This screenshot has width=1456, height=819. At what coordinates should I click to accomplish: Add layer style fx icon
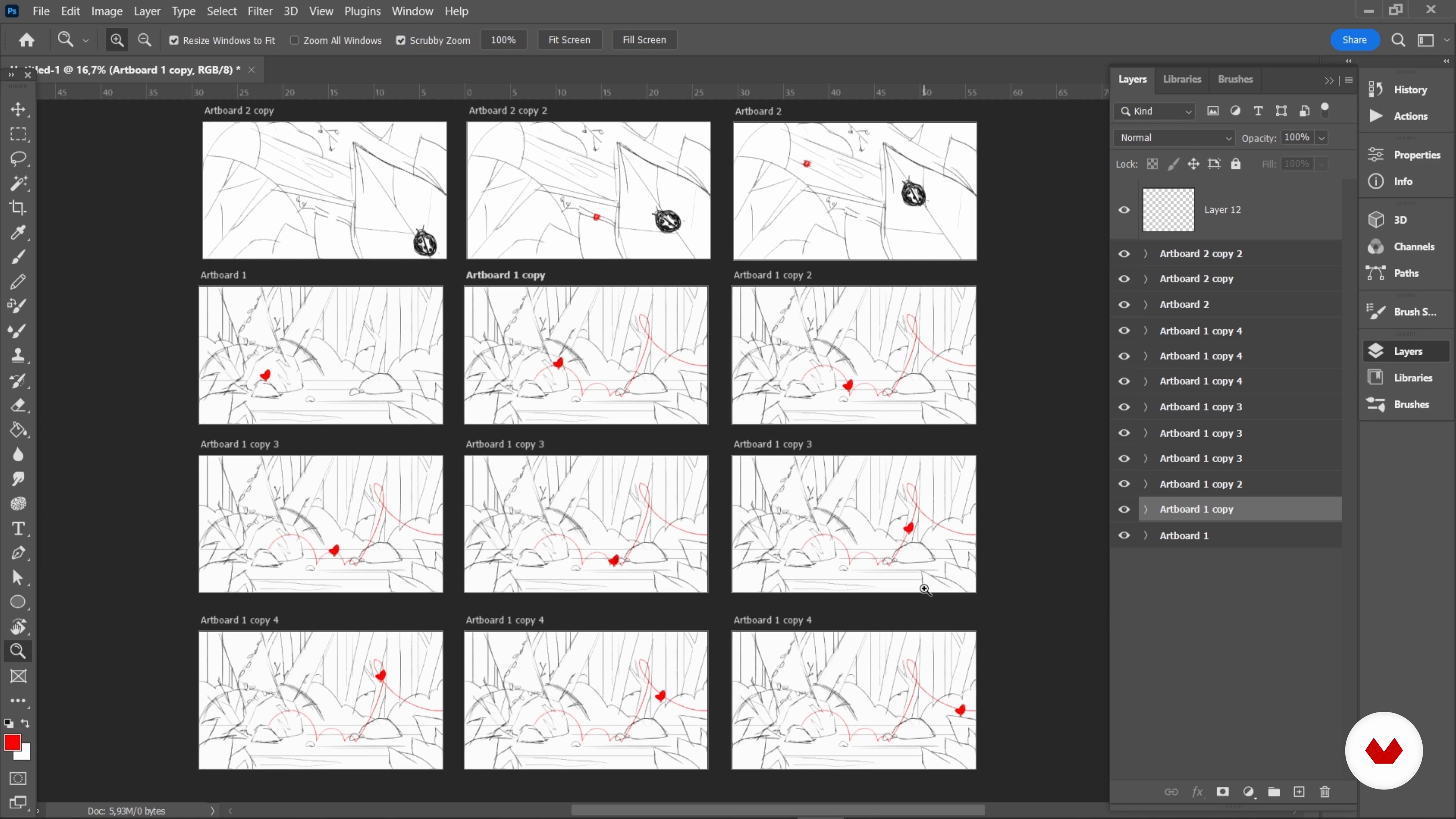(1197, 792)
